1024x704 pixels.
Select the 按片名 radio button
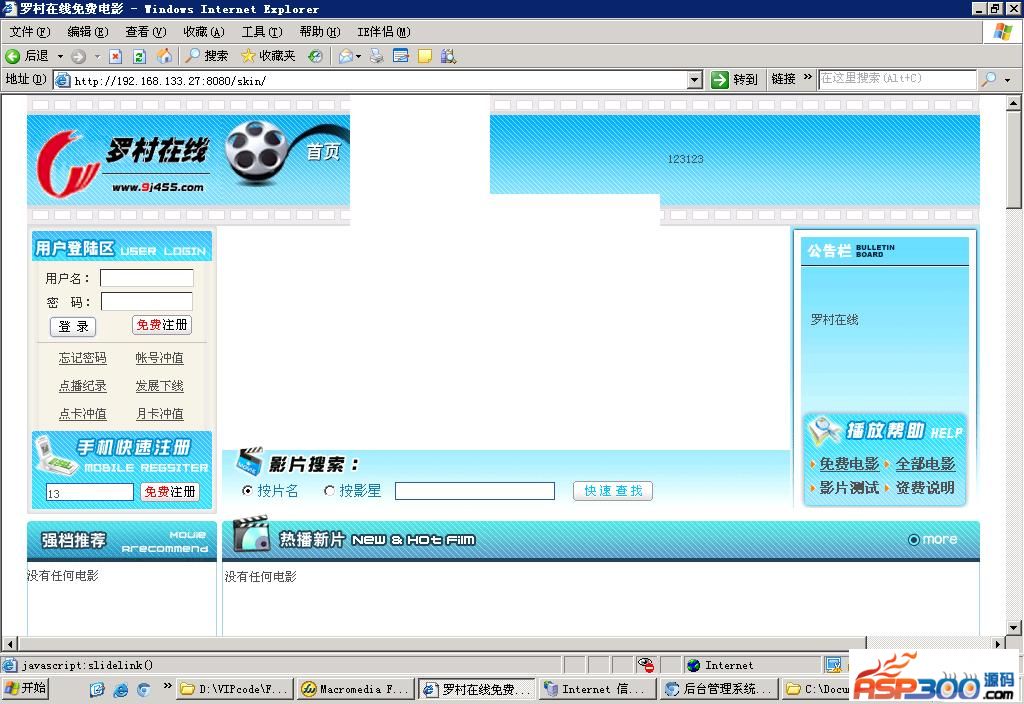tap(247, 490)
